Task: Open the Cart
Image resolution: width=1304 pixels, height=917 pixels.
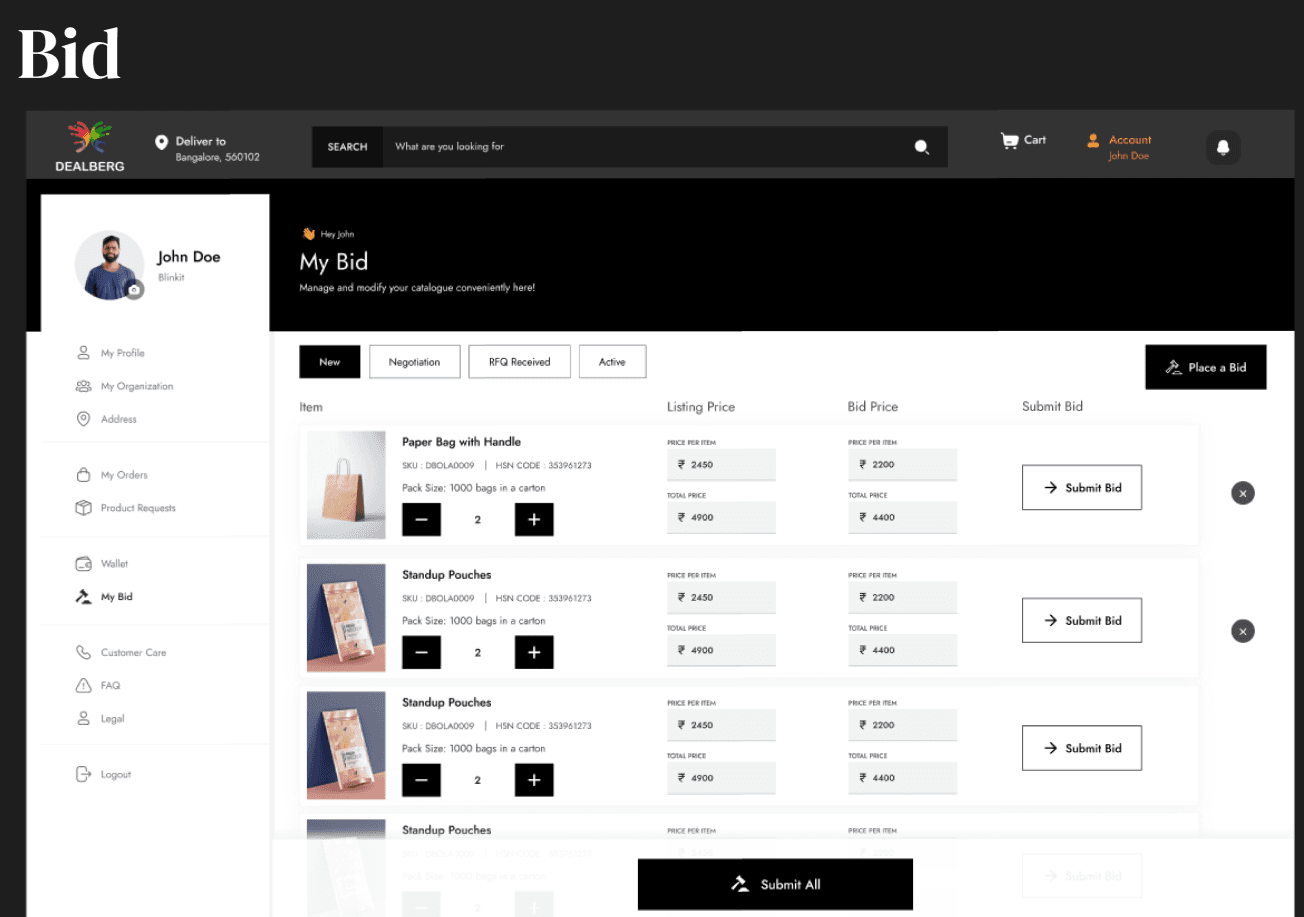Action: [1023, 140]
